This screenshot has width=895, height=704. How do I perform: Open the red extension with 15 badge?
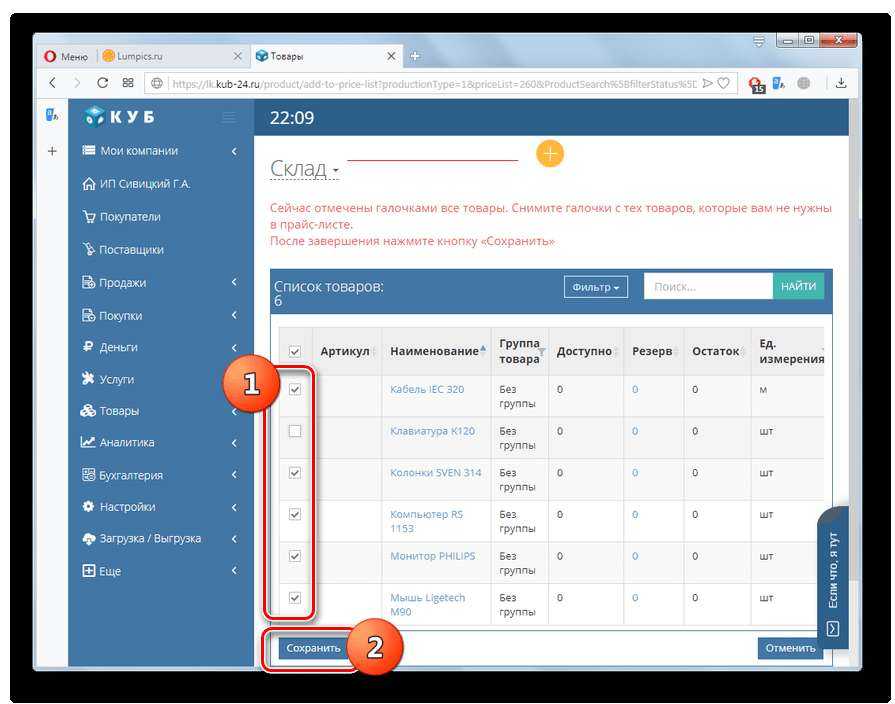pyautogui.click(x=756, y=85)
